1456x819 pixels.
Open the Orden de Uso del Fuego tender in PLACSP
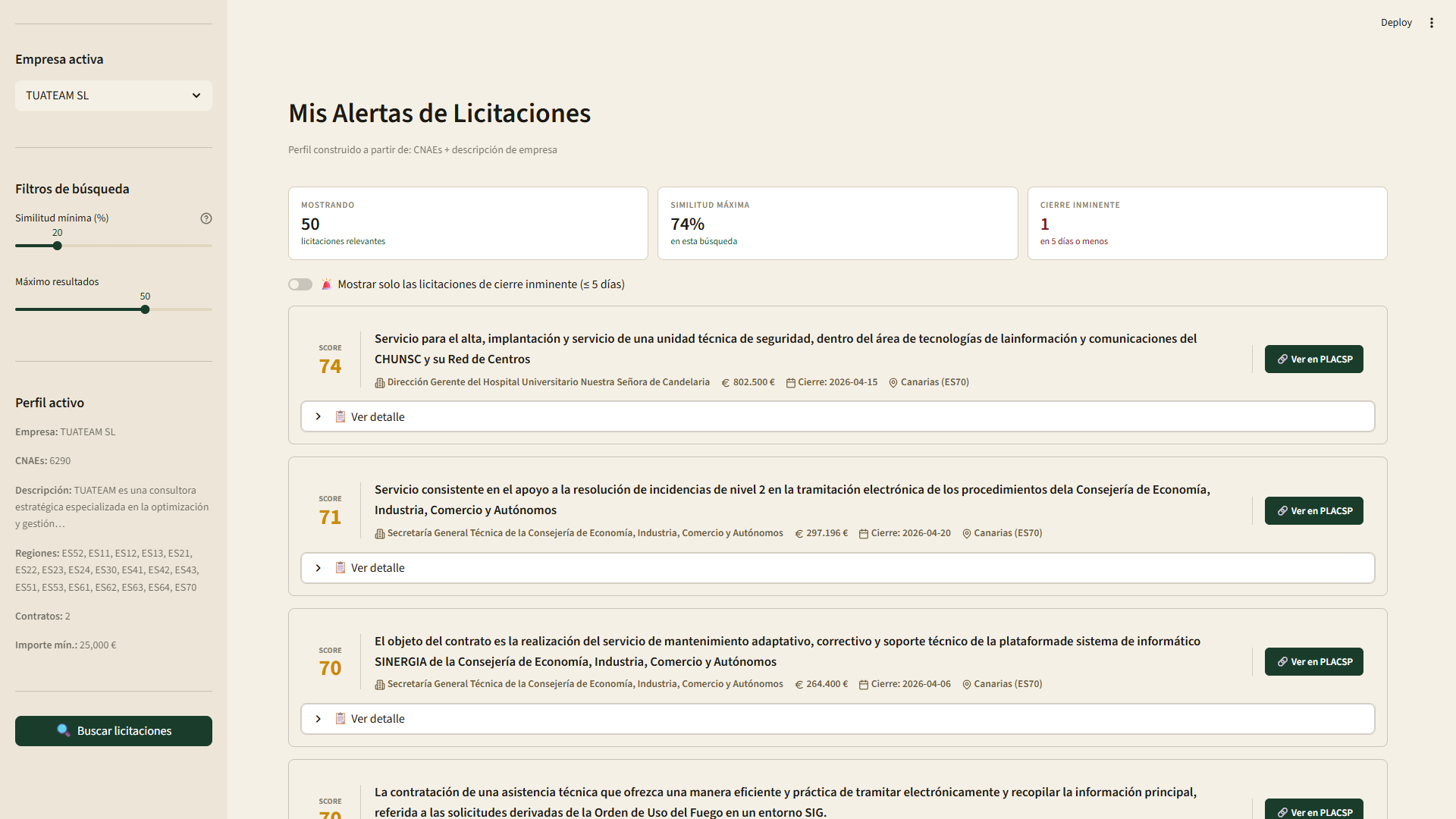(x=1313, y=810)
